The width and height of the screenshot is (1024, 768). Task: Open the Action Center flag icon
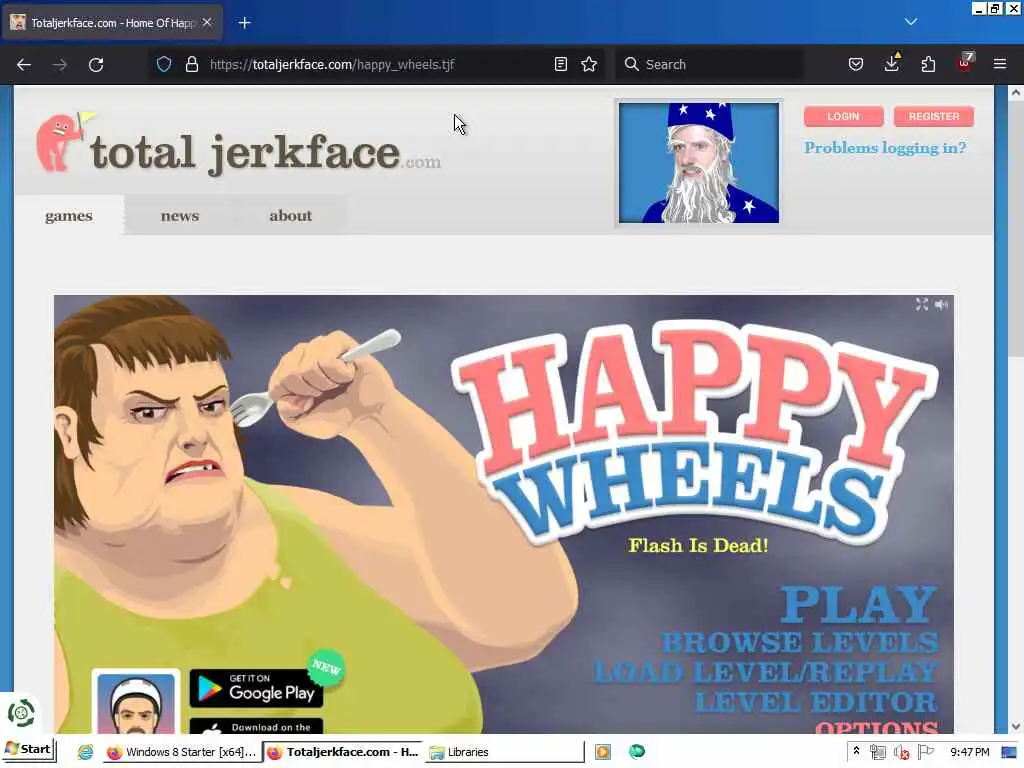point(925,752)
